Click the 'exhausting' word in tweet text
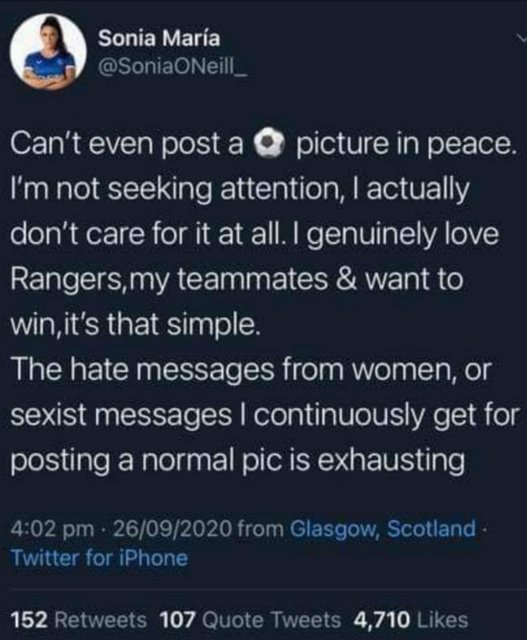 point(391,461)
